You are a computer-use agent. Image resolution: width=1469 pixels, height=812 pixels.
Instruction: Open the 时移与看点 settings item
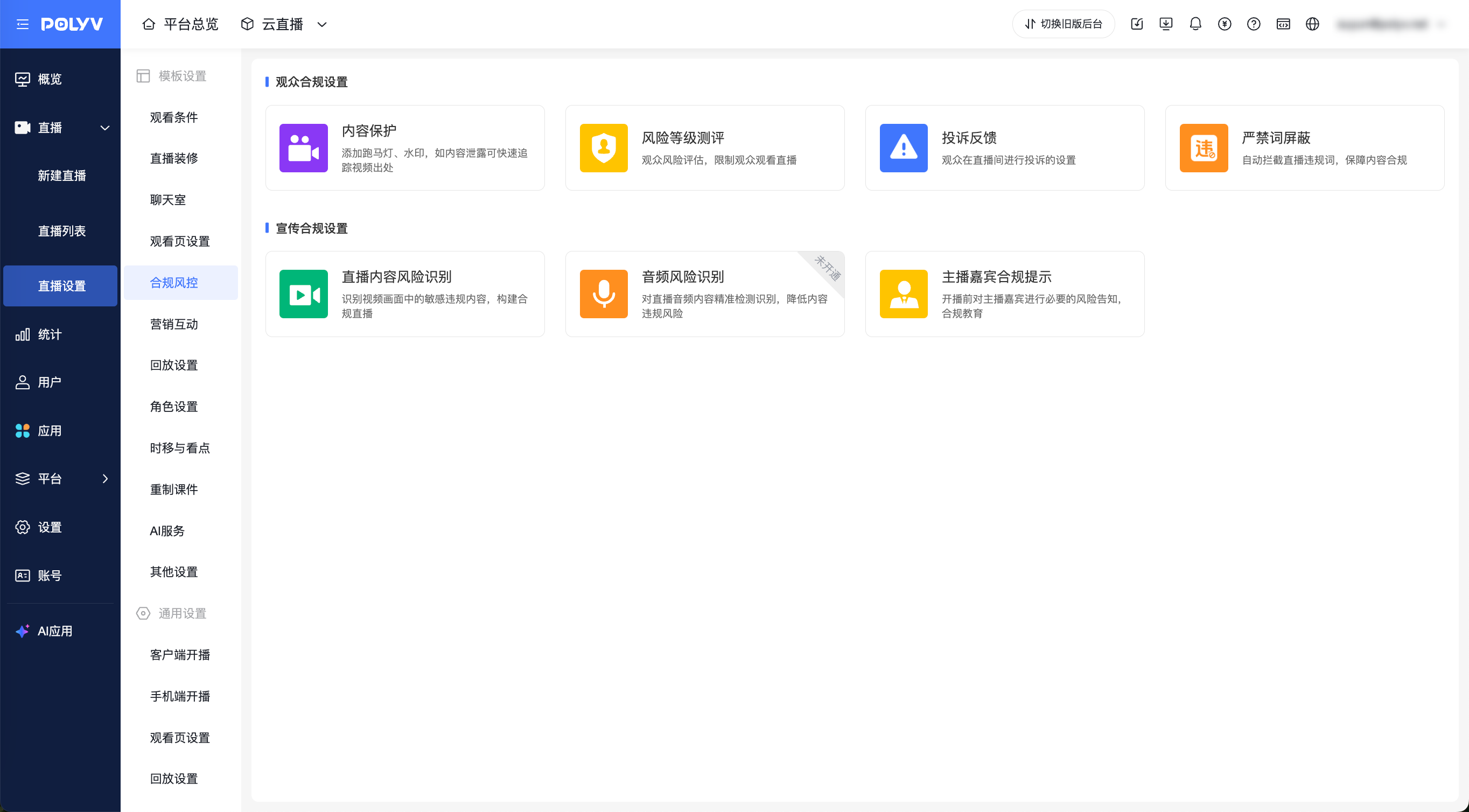click(x=181, y=448)
